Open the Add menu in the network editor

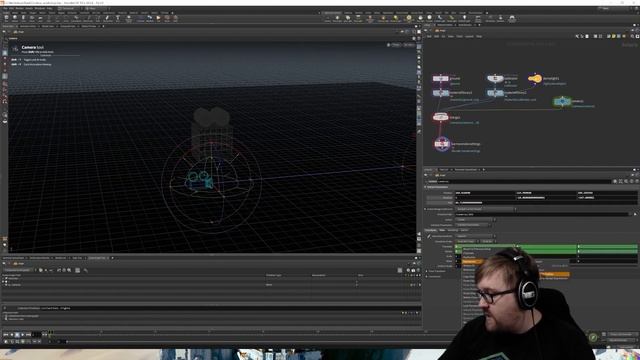click(429, 36)
